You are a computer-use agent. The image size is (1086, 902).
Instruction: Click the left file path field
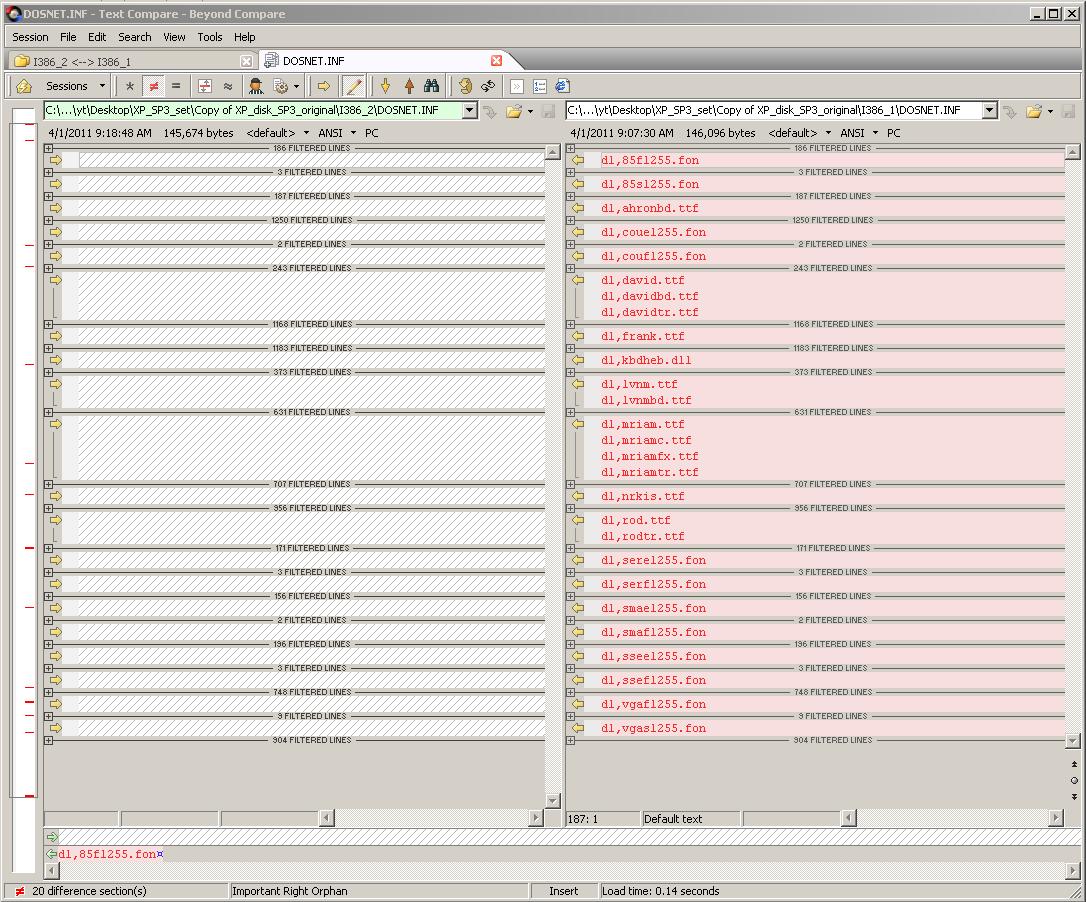coord(253,110)
